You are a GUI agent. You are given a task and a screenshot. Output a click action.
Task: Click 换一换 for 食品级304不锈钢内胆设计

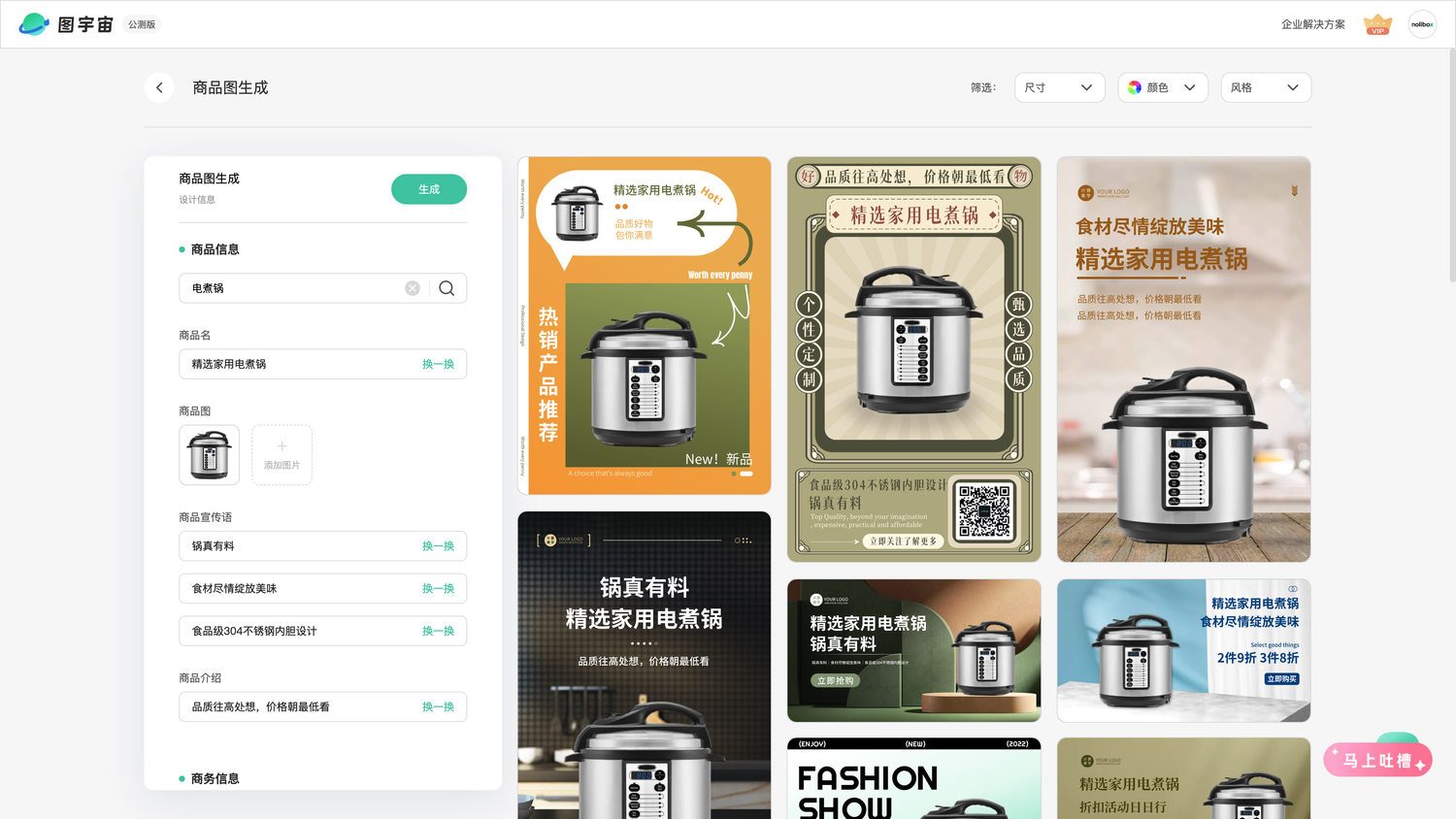click(438, 631)
